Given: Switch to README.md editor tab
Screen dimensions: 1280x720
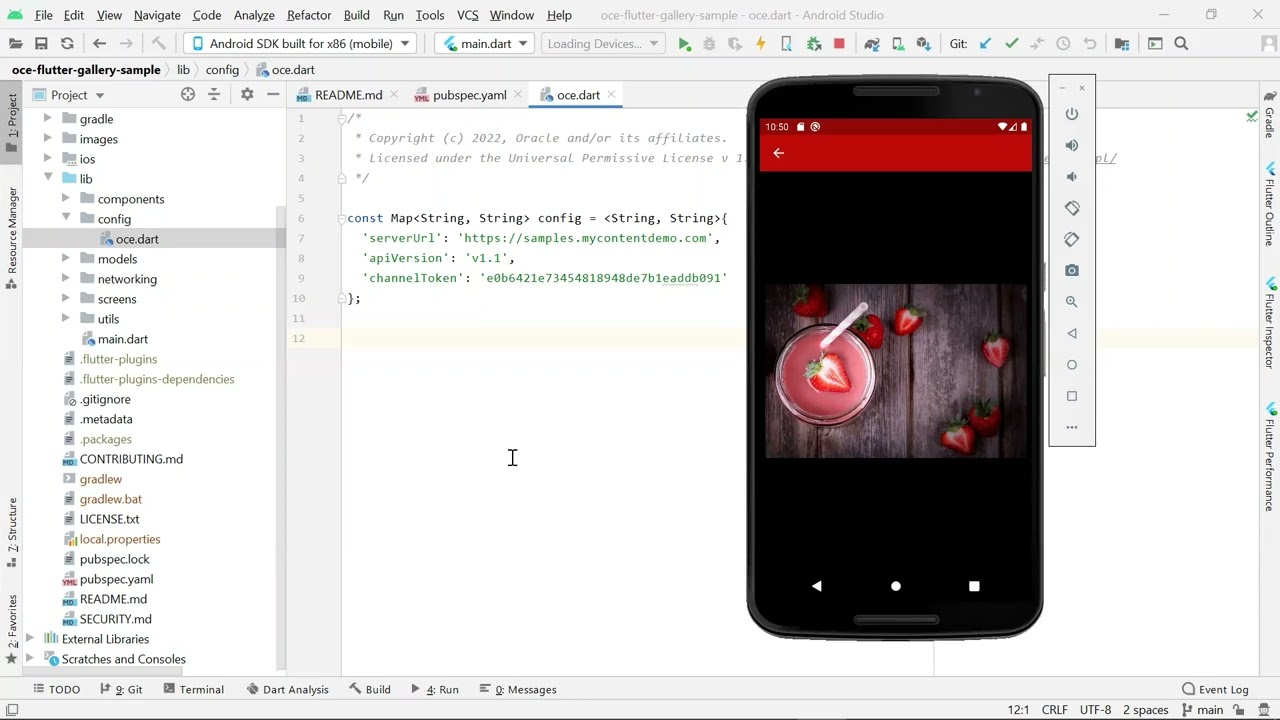Looking at the screenshot, I should coord(348,95).
